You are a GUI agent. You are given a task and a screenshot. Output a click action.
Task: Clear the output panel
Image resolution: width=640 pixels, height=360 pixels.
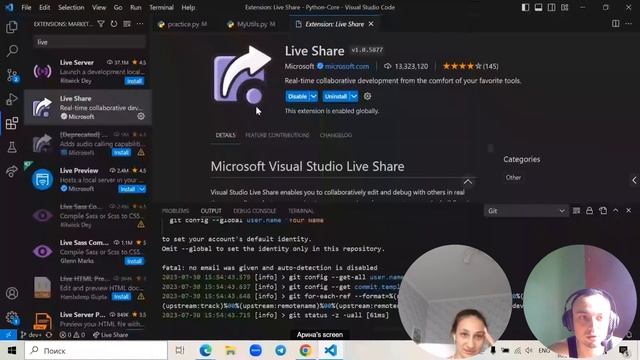(x=576, y=211)
